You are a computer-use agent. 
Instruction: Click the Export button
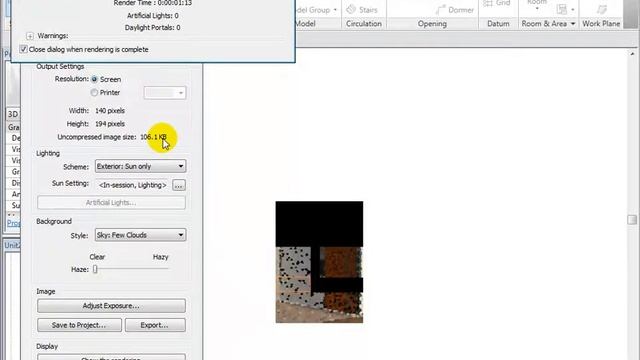[x=155, y=325]
